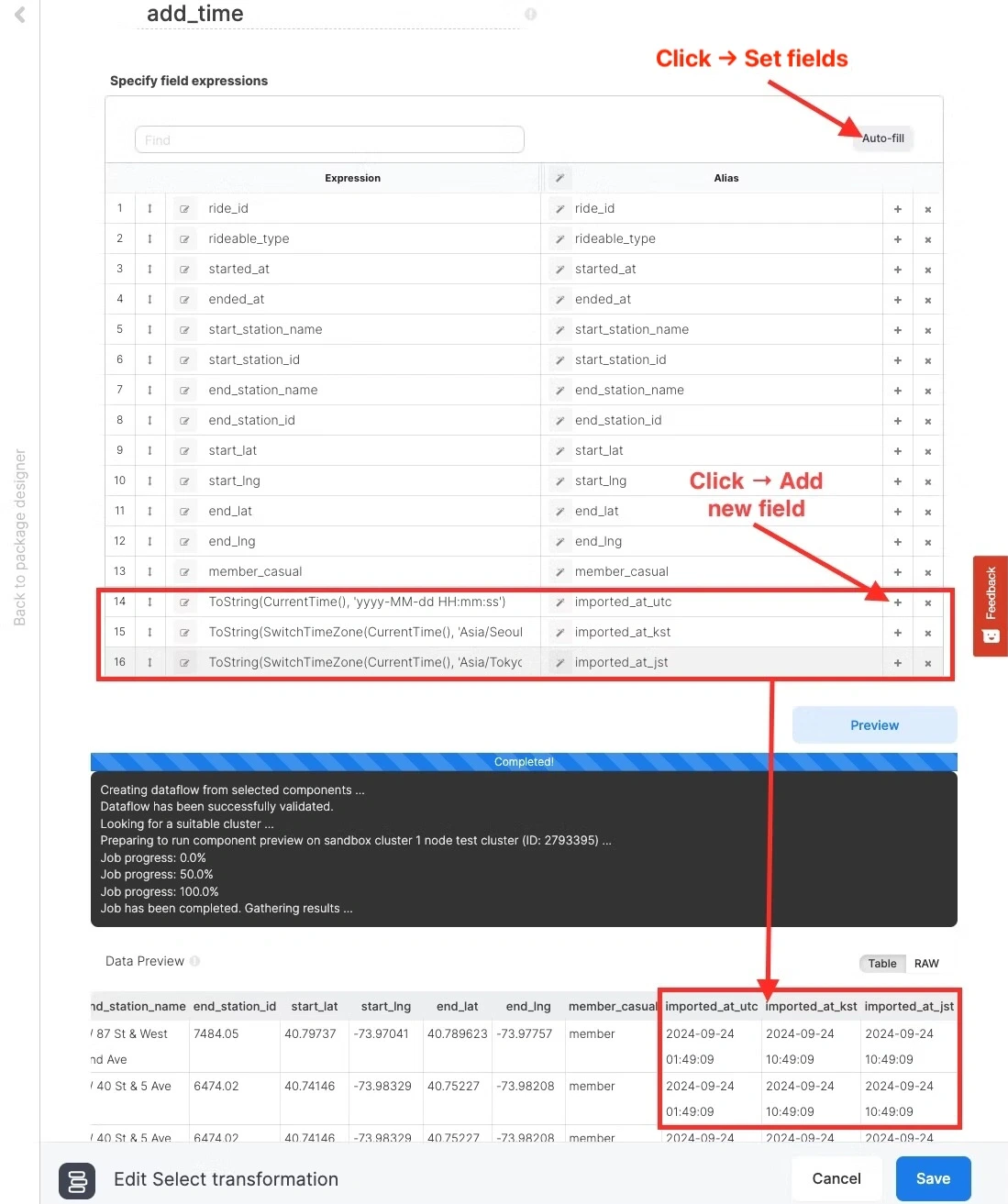
Task: Click the Preview button
Action: click(874, 724)
